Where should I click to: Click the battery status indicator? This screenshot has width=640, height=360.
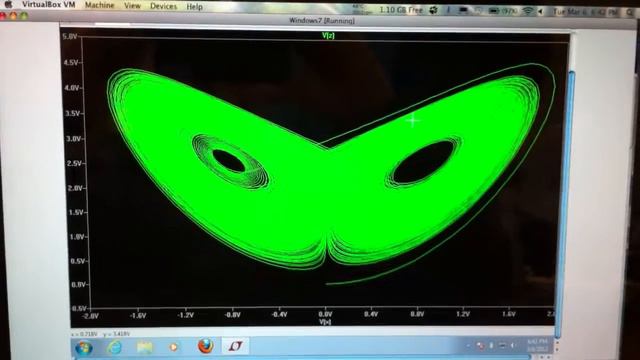(x=502, y=11)
